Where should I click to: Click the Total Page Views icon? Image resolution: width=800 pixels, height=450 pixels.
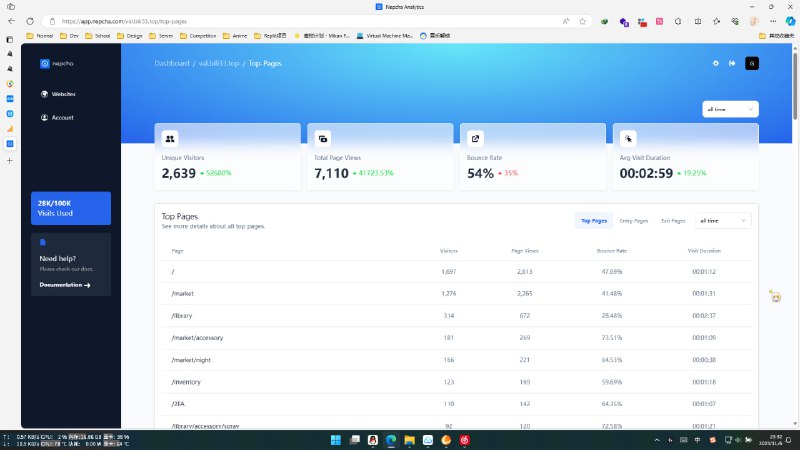tap(322, 139)
